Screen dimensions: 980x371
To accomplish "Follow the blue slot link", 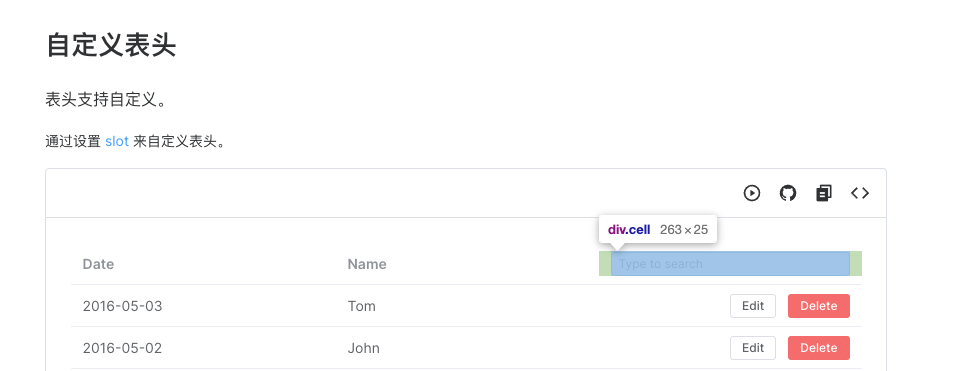I will pyautogui.click(x=117, y=141).
